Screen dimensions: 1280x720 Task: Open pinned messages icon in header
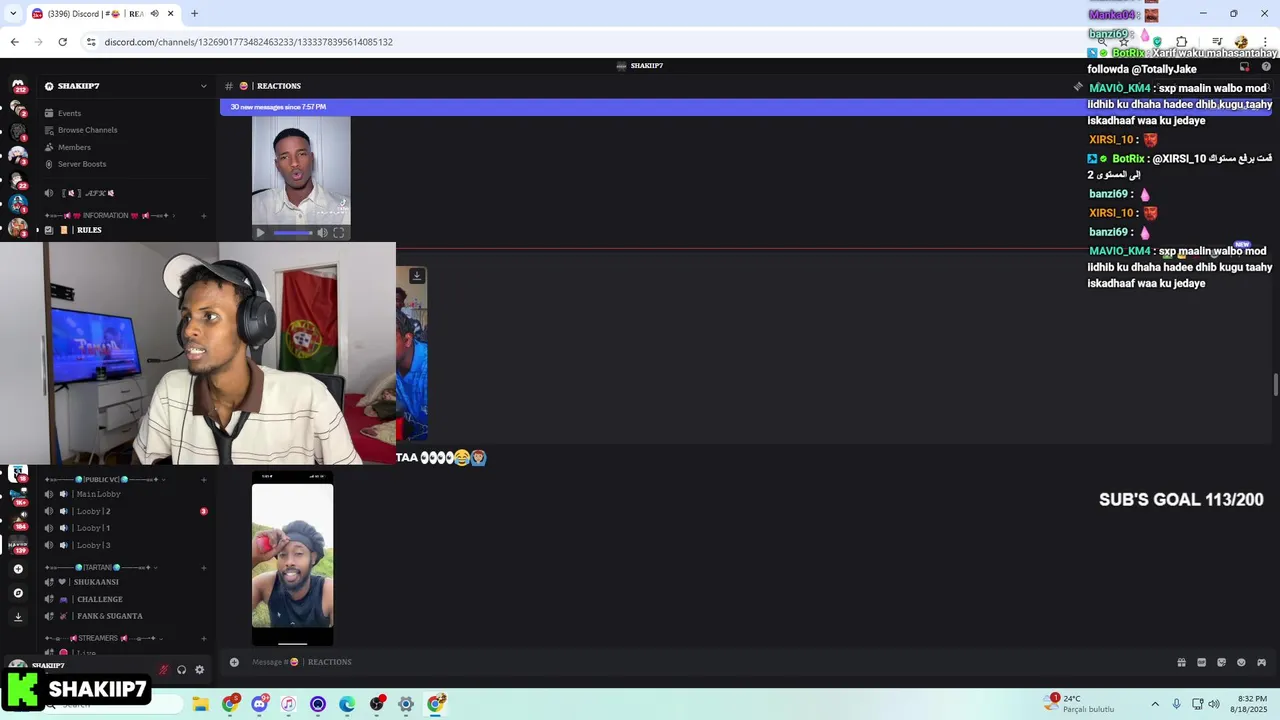[x=1078, y=87]
